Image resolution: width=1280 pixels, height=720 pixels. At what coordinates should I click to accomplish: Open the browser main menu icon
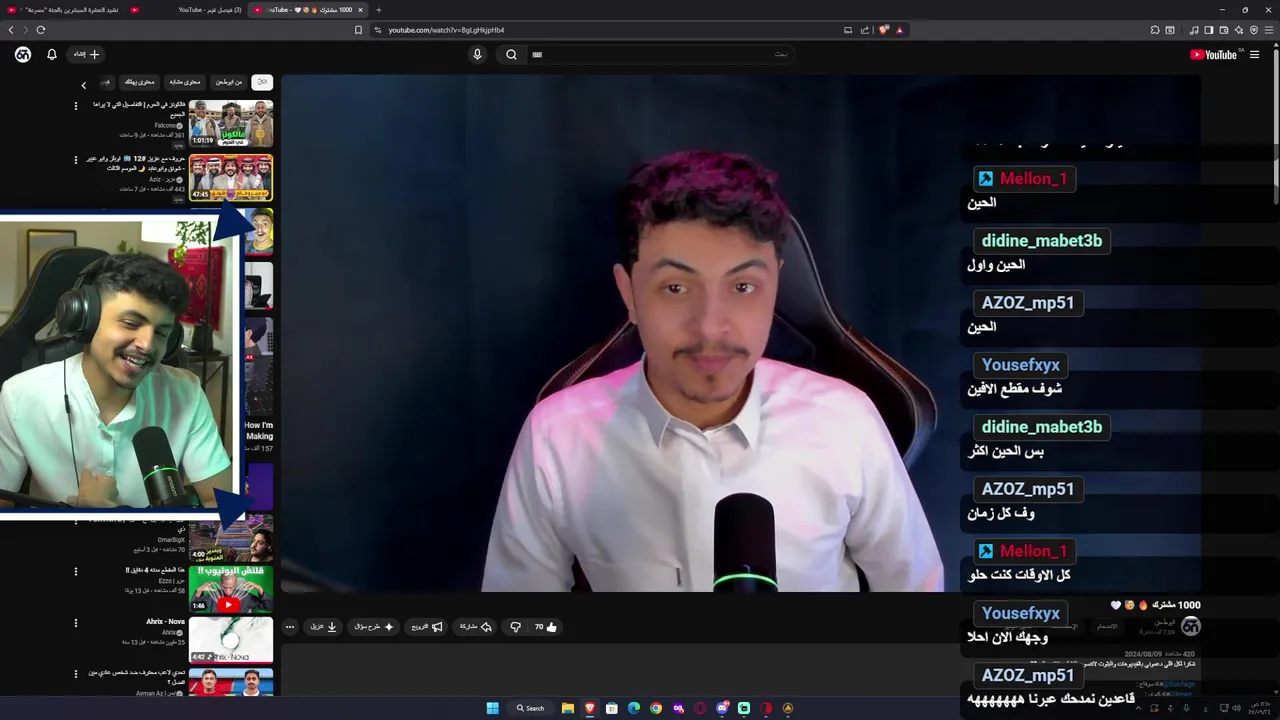coord(1269,30)
